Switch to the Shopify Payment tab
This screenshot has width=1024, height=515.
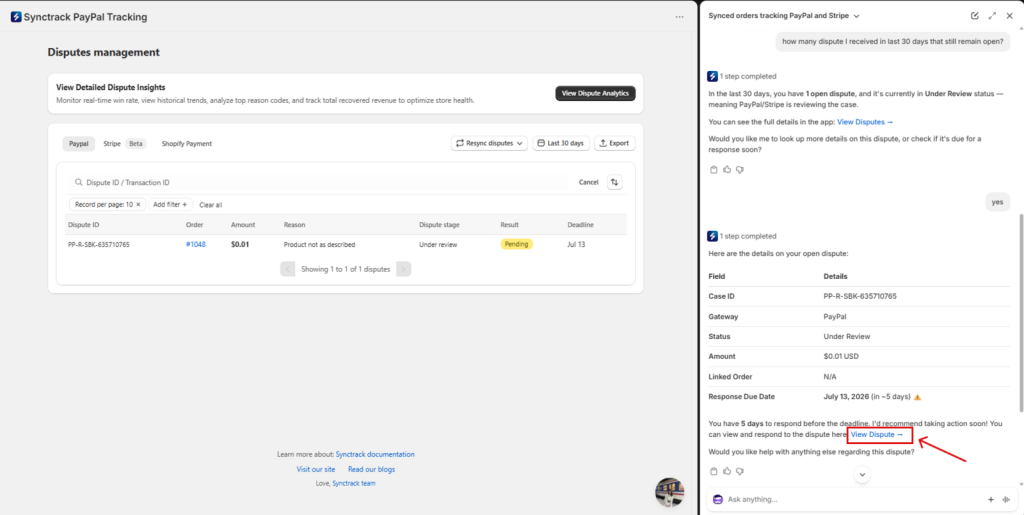pyautogui.click(x=187, y=144)
